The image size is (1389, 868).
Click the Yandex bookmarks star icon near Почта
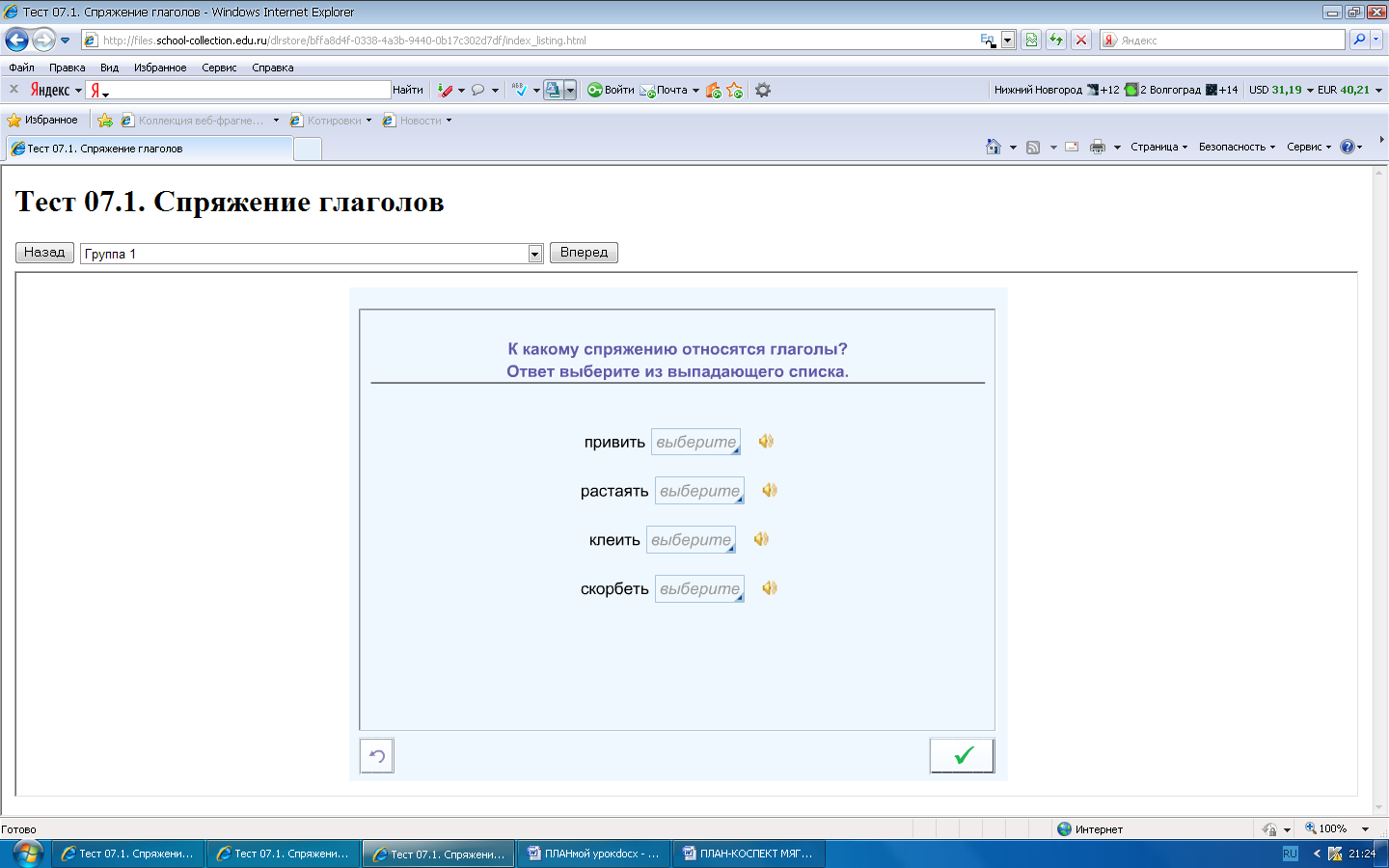(735, 90)
